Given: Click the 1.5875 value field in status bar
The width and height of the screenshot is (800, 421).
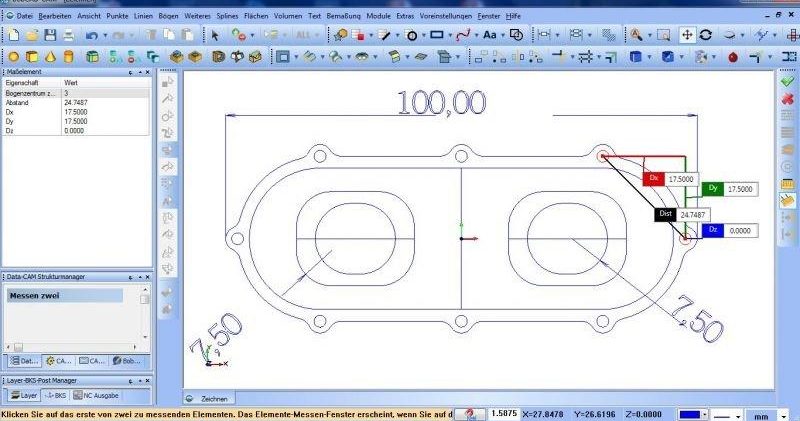Looking at the screenshot, I should (504, 414).
